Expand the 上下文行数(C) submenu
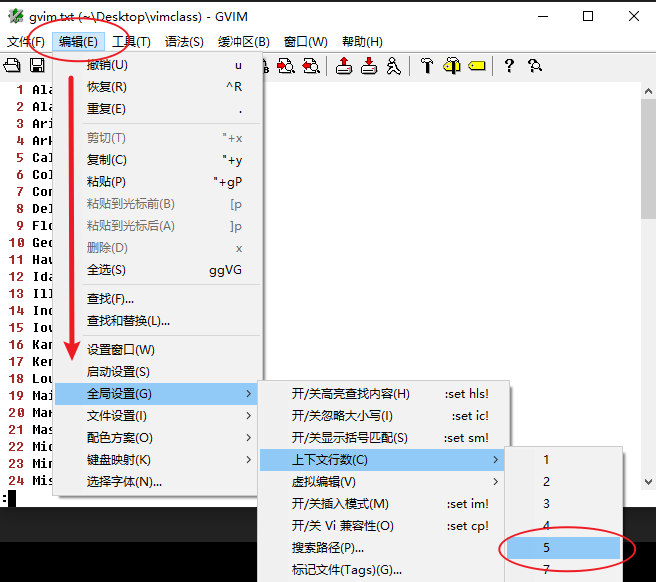 tap(382, 460)
